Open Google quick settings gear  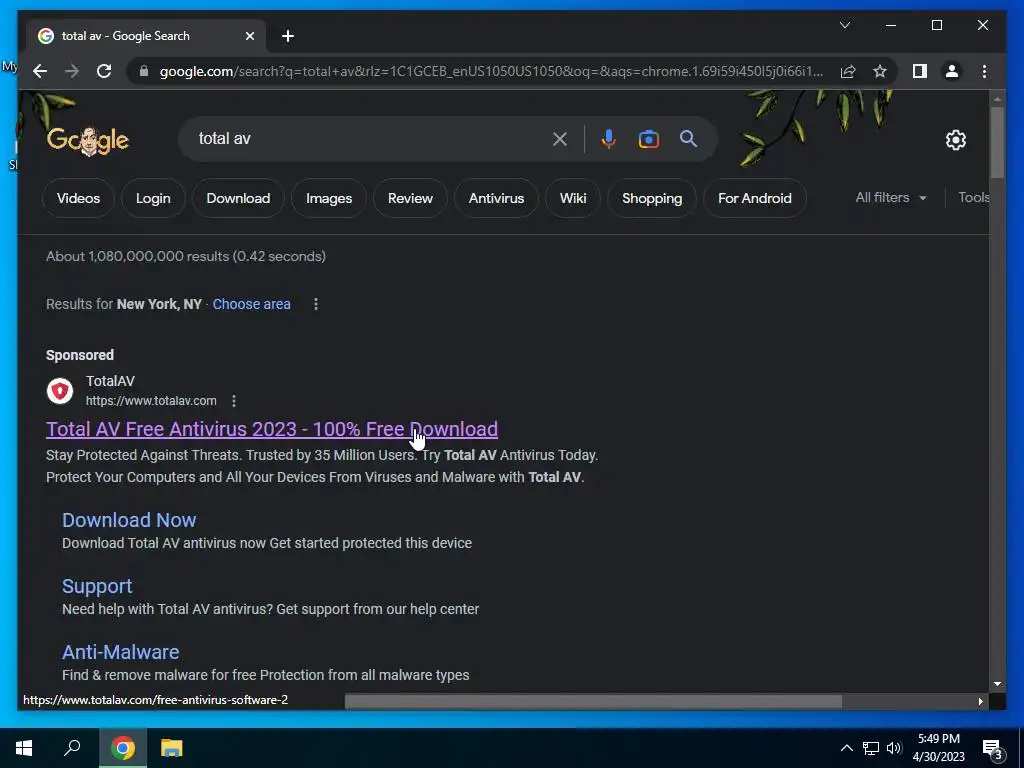click(955, 139)
